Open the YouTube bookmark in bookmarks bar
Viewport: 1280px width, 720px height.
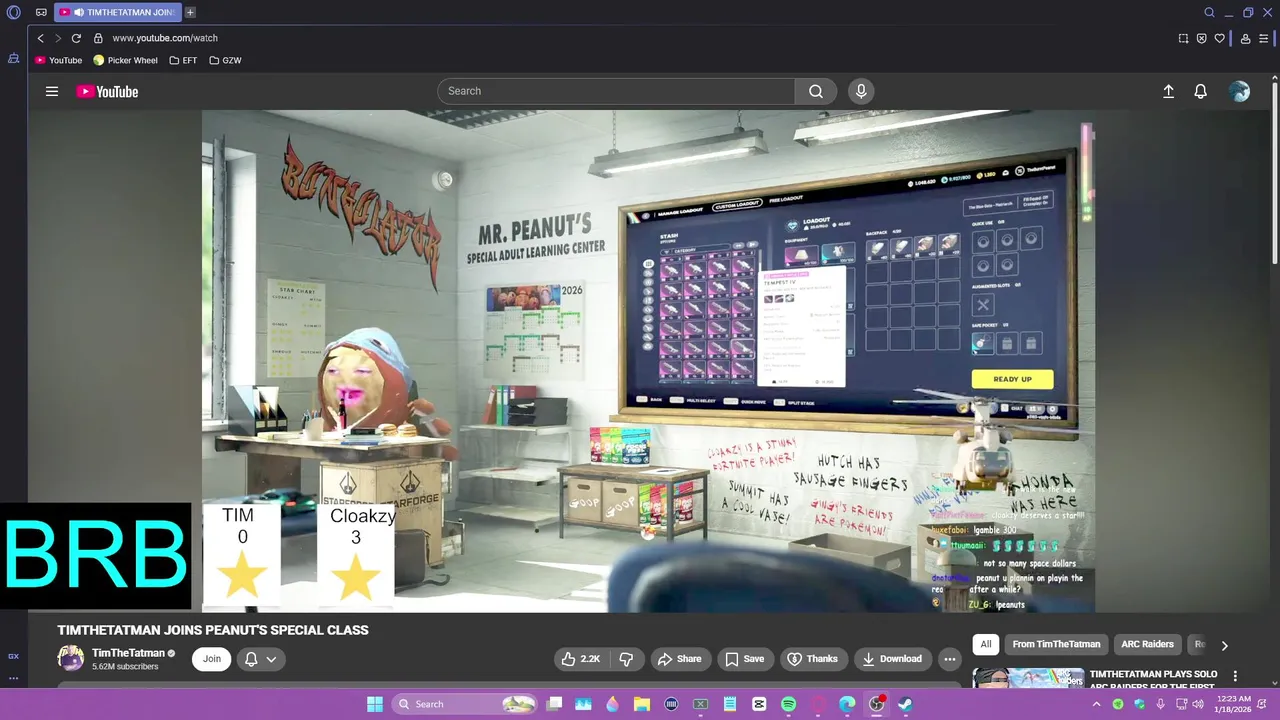(59, 60)
